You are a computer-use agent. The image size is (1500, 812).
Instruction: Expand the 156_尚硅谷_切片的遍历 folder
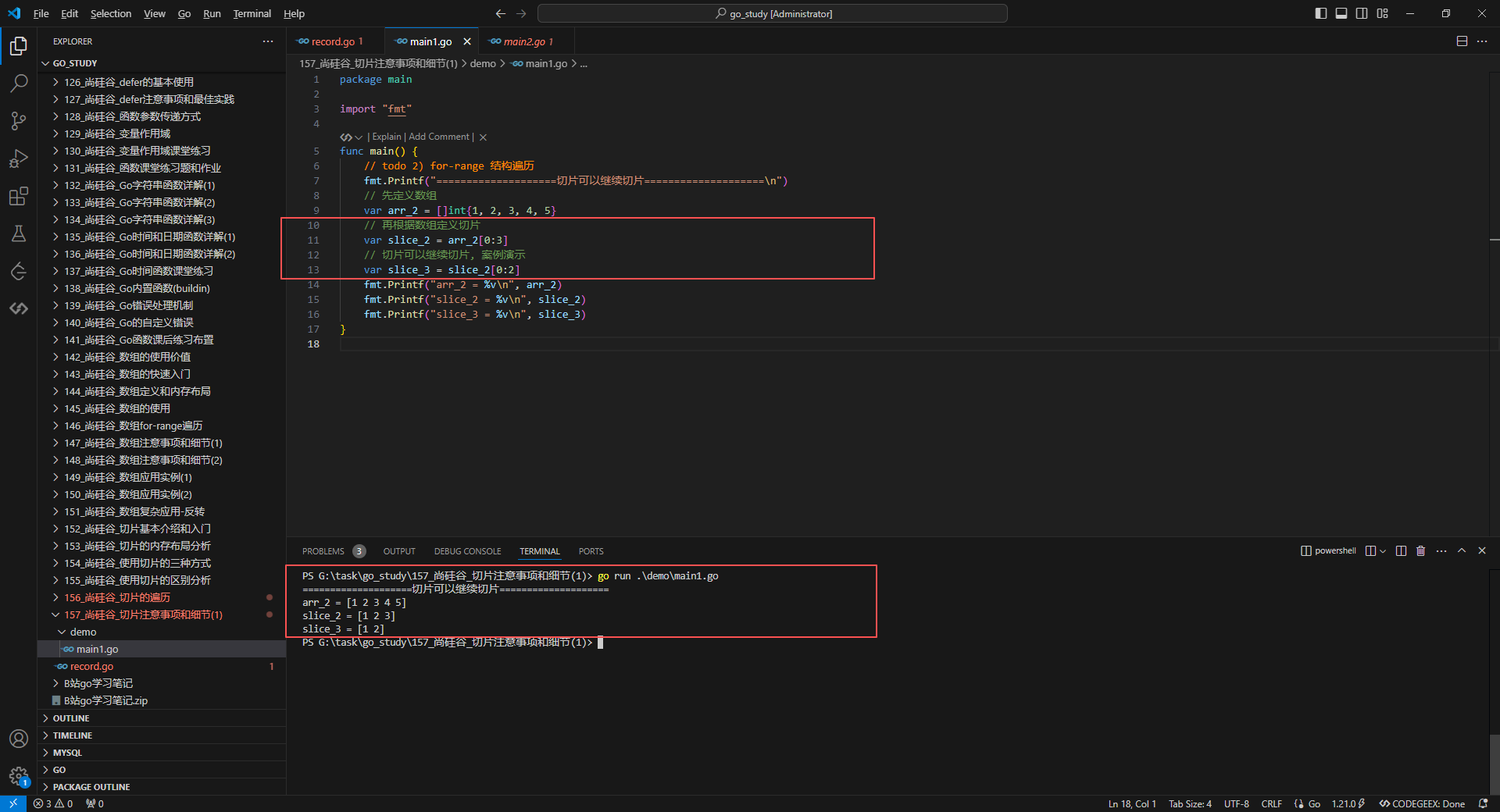(x=162, y=598)
